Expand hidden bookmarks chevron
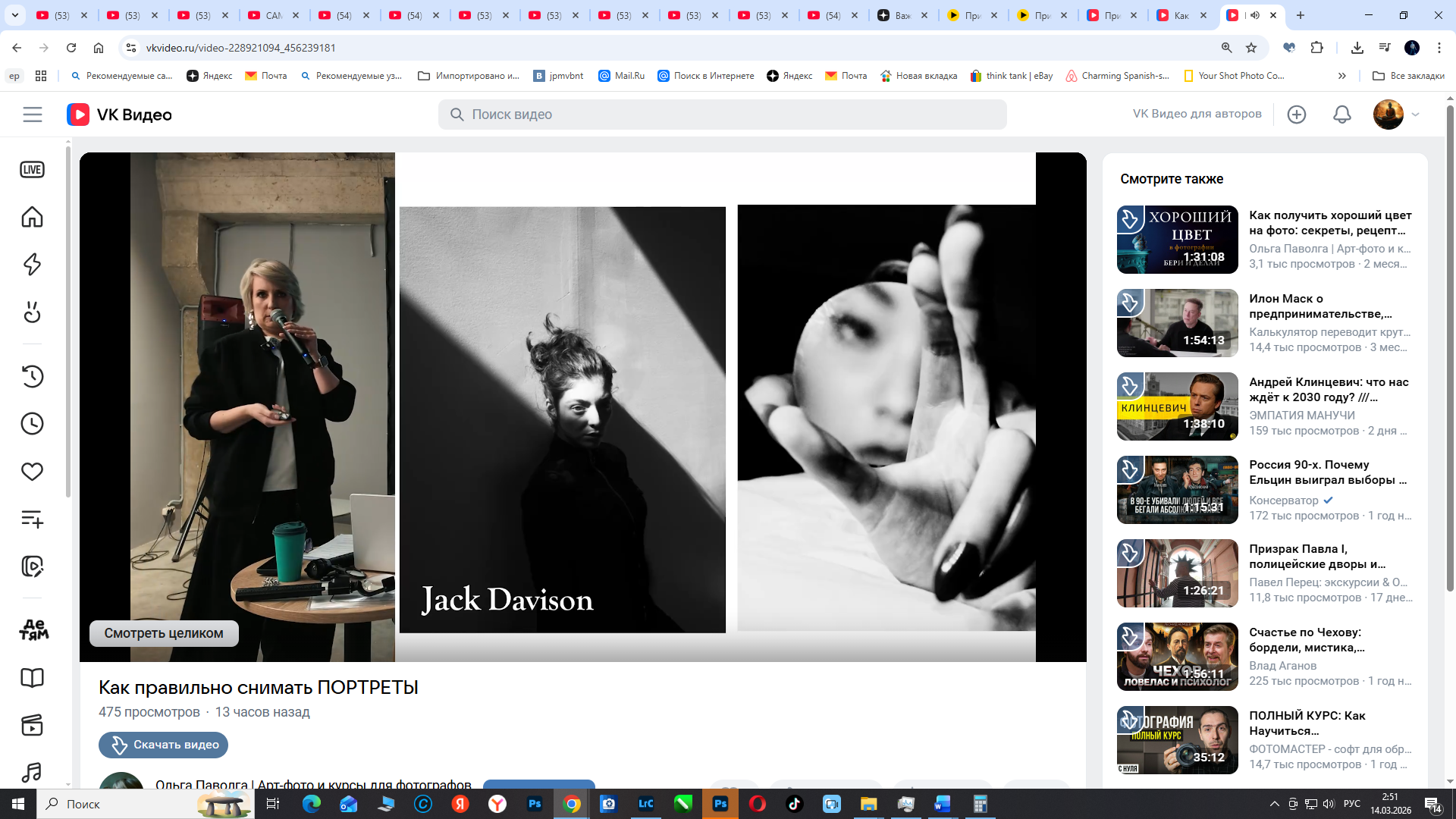The width and height of the screenshot is (1456, 819). click(1341, 76)
